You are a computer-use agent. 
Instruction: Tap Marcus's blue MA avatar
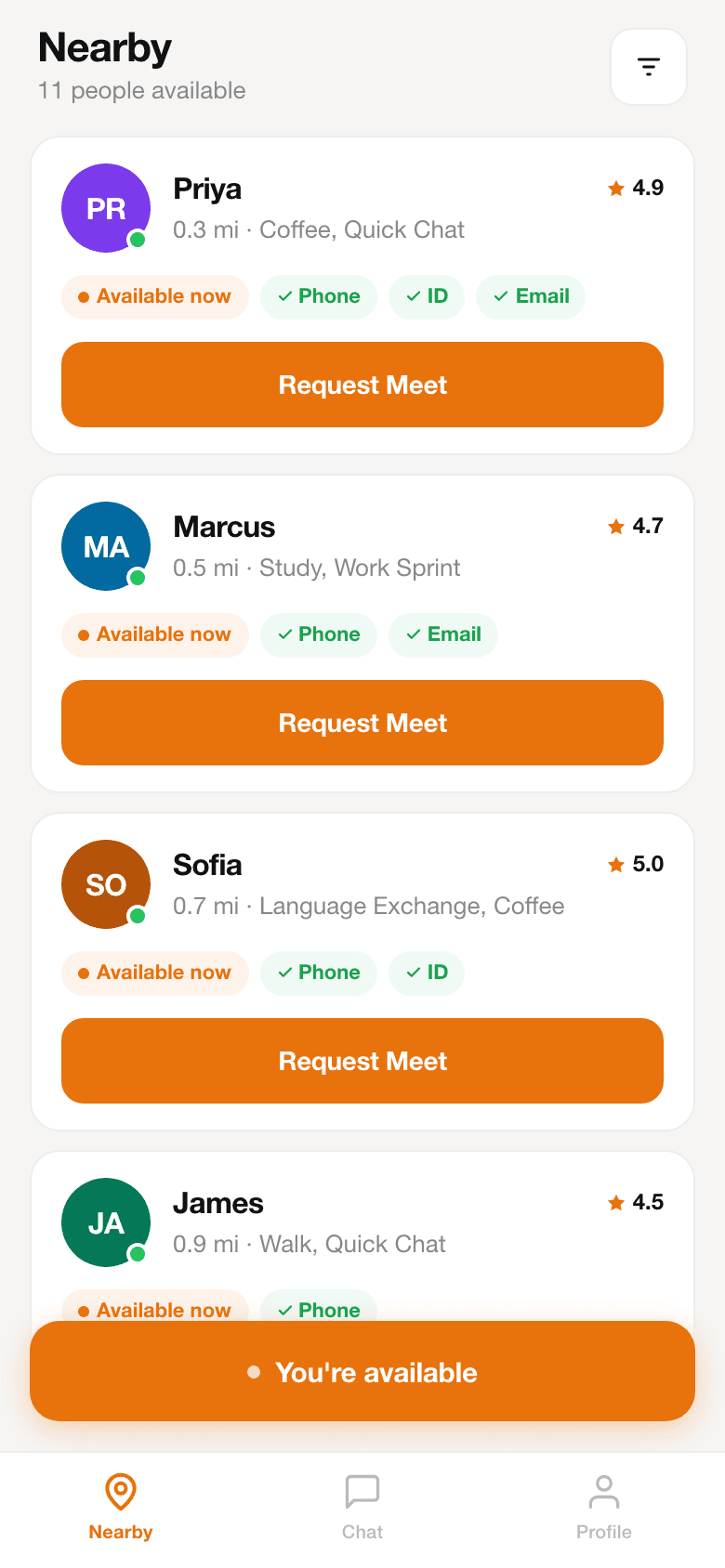pyautogui.click(x=106, y=546)
